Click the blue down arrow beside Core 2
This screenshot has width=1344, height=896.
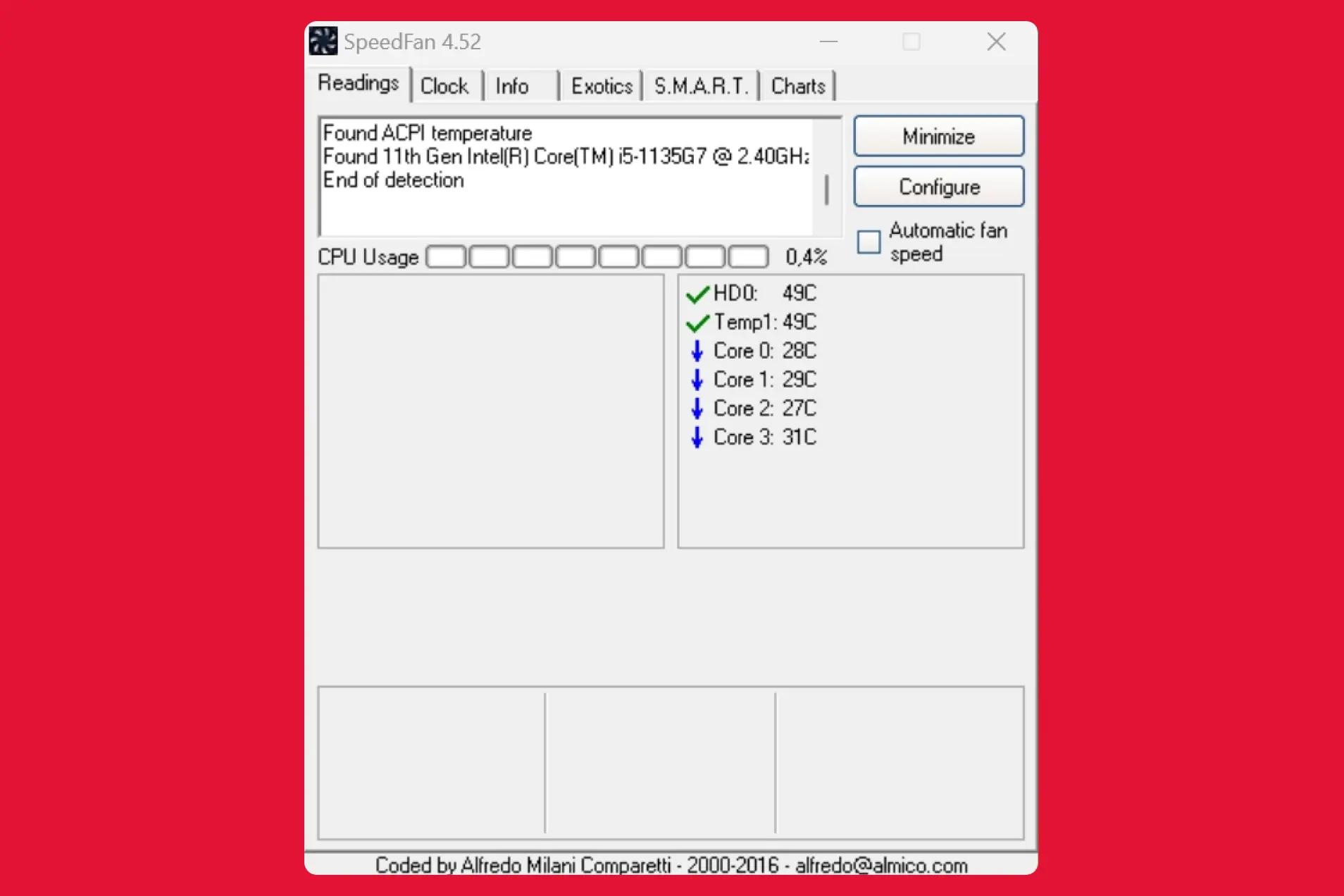point(697,409)
